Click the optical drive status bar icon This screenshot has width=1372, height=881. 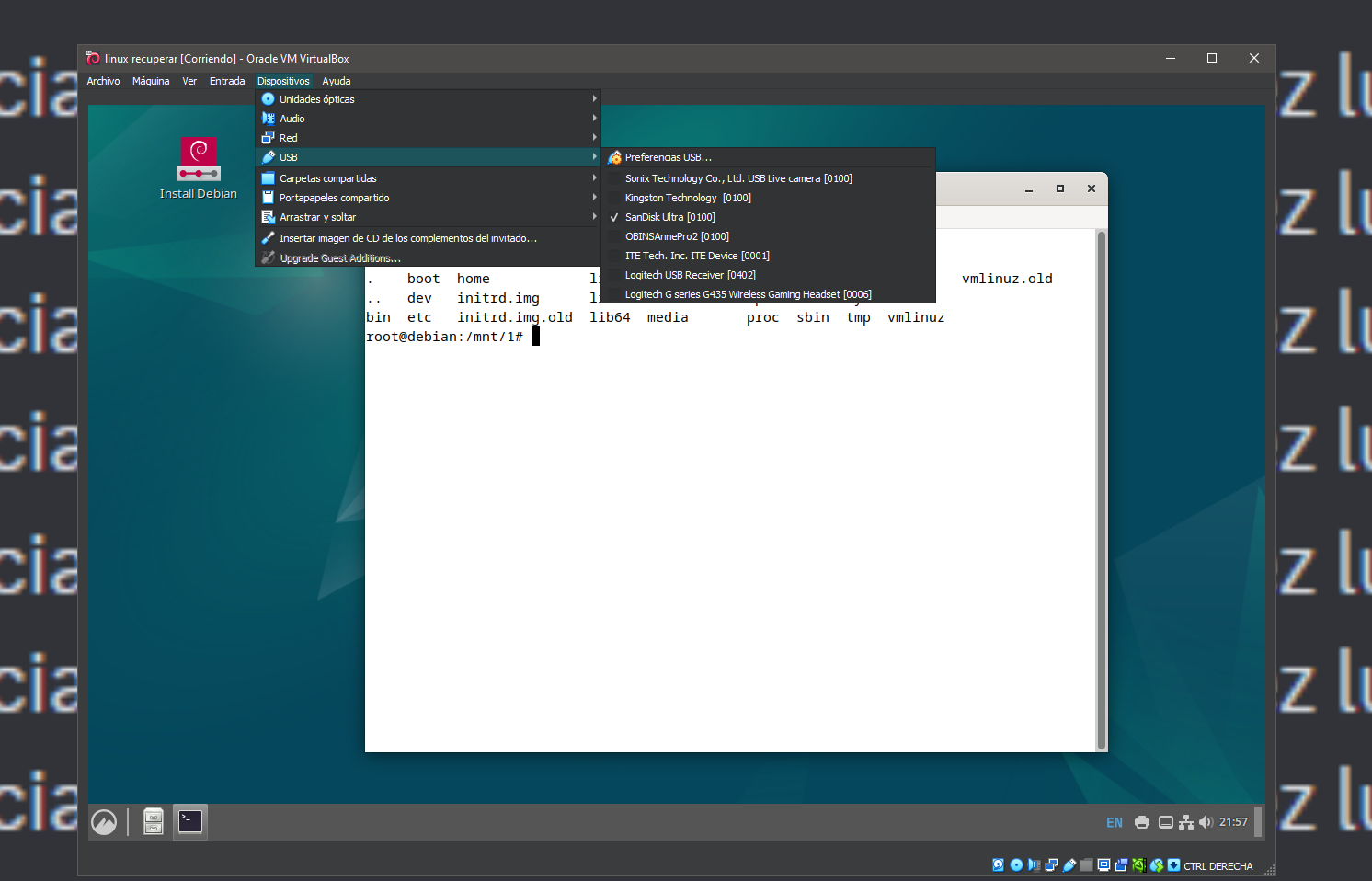[x=1016, y=864]
